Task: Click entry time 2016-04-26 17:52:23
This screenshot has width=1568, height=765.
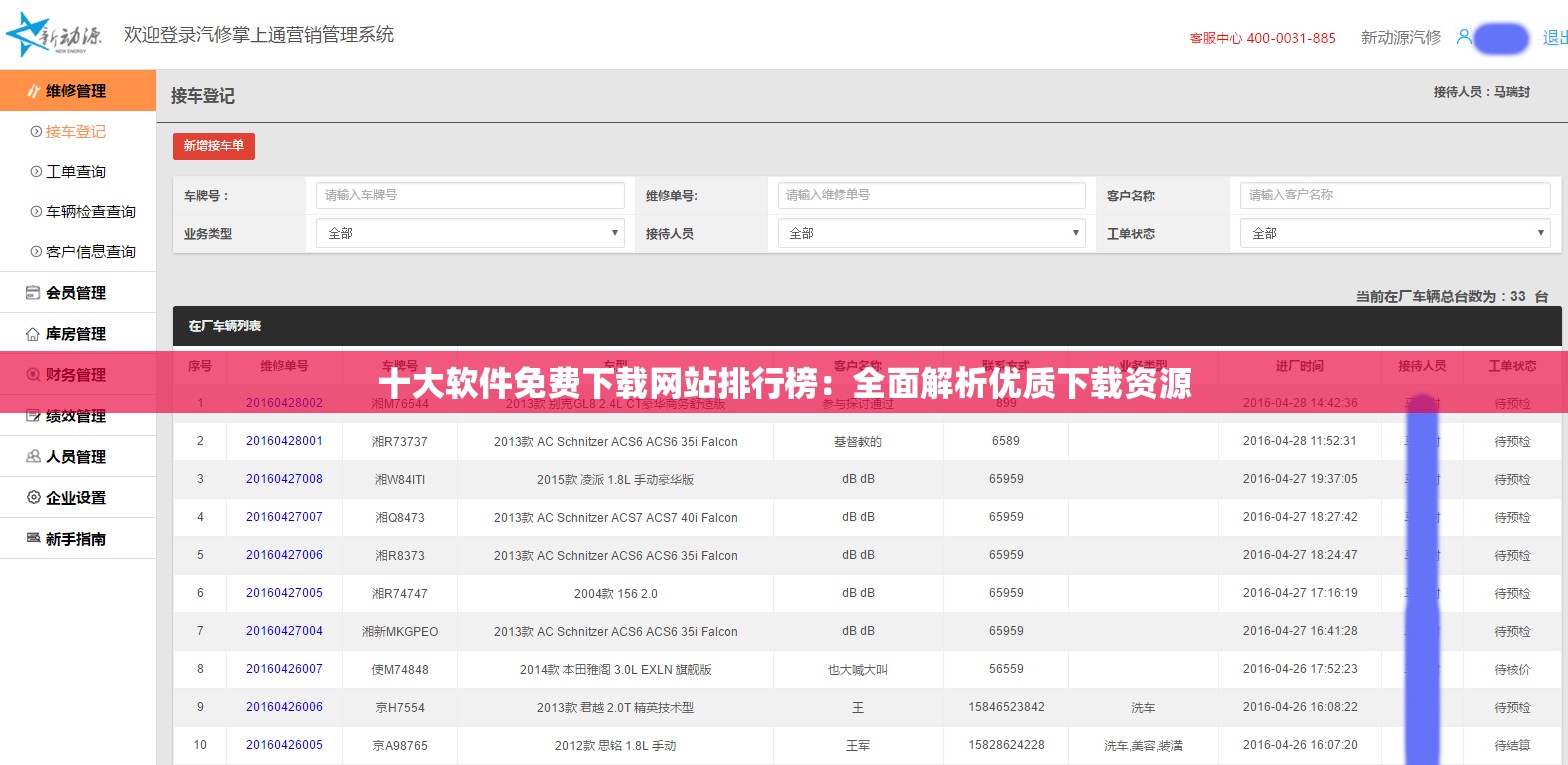Action: pos(1300,669)
